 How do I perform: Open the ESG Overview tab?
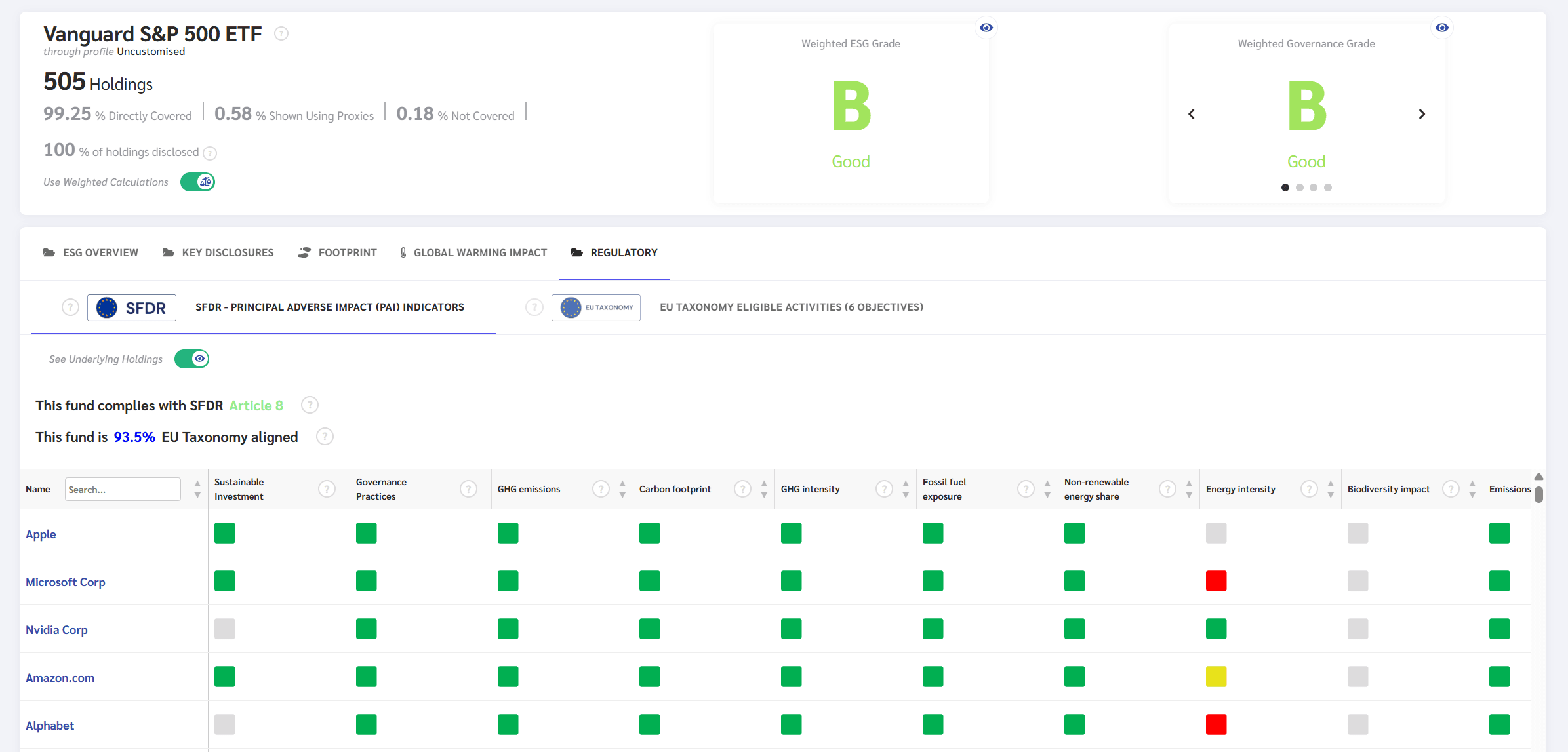(90, 252)
